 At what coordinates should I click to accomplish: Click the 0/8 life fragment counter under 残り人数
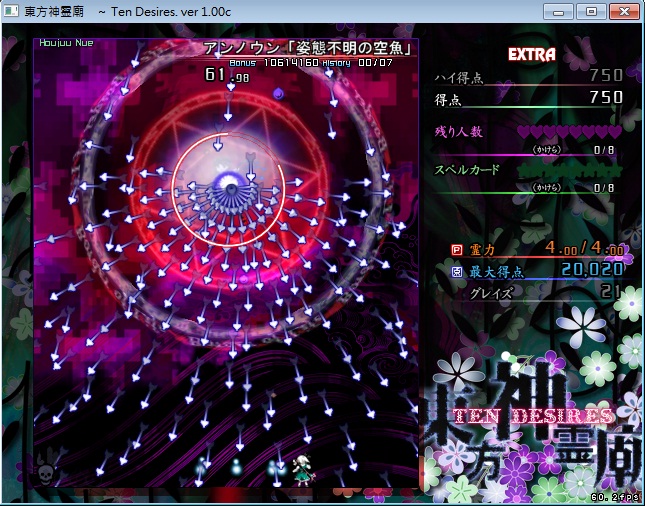(x=604, y=150)
